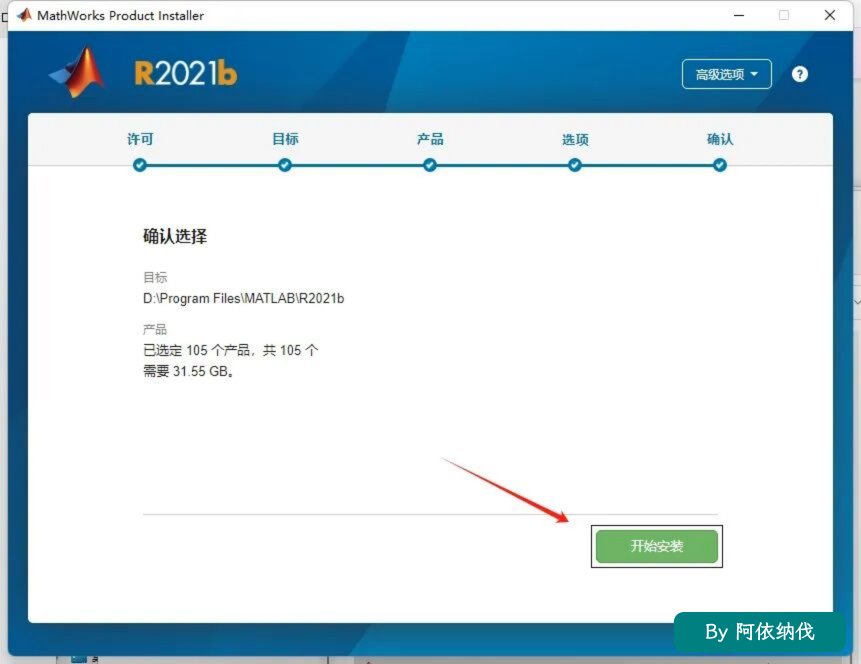
Task: Click the 目标 step checkmark circle
Action: coord(285,165)
